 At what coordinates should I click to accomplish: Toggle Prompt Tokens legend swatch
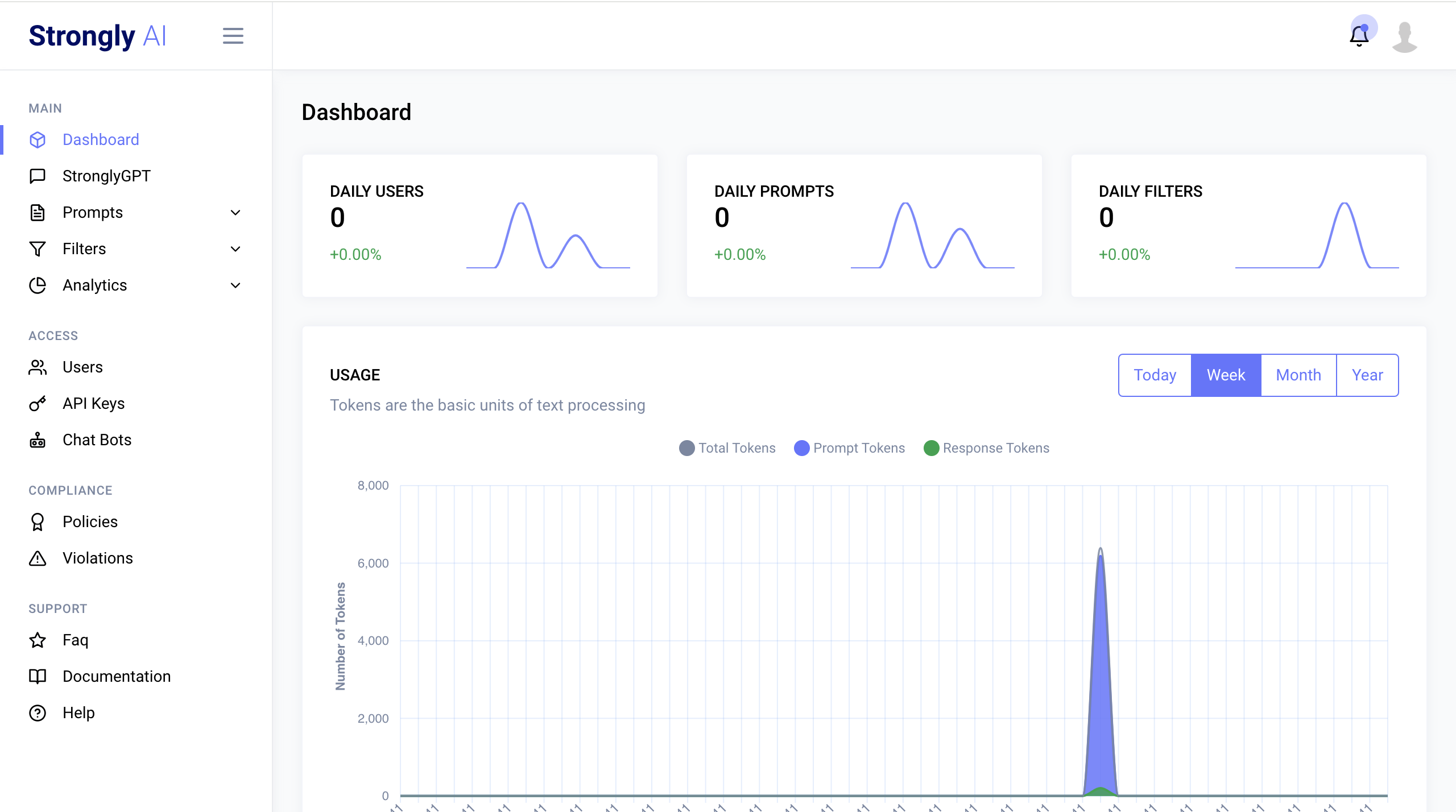801,448
